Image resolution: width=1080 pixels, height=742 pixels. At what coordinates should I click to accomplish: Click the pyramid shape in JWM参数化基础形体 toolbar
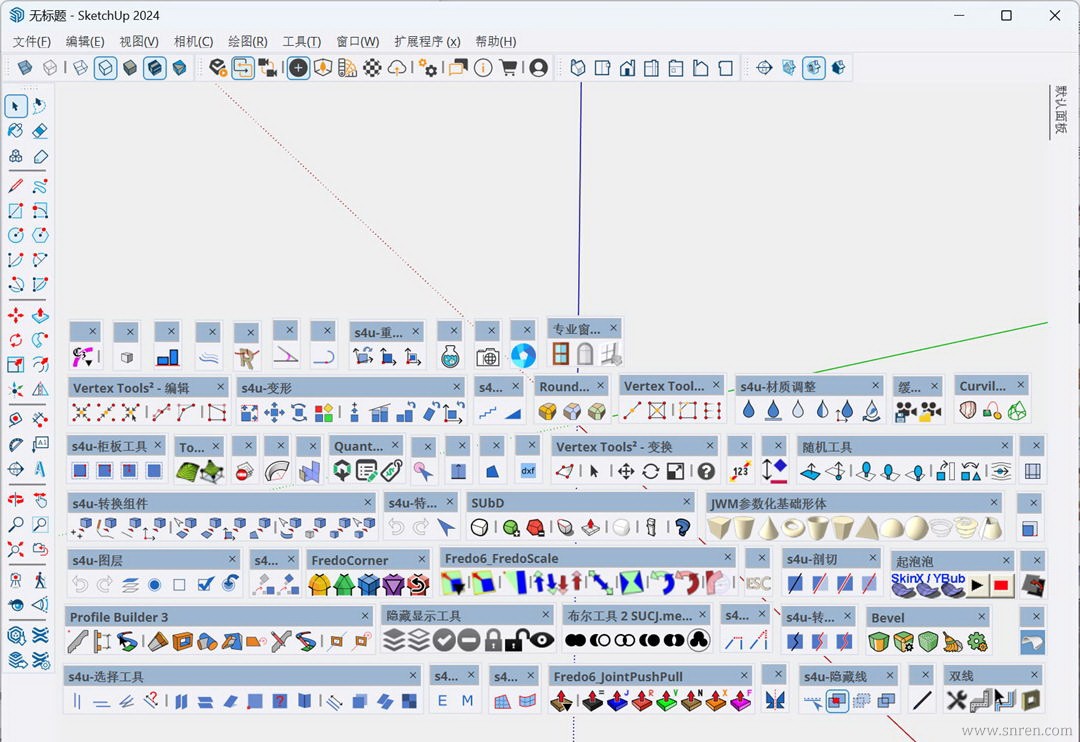[x=867, y=528]
